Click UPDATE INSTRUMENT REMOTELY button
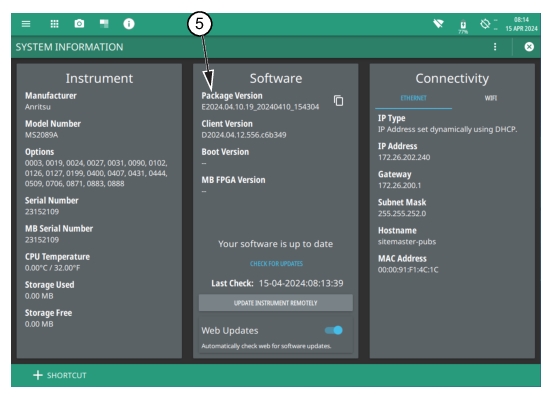This screenshot has width=558, height=397. (276, 303)
